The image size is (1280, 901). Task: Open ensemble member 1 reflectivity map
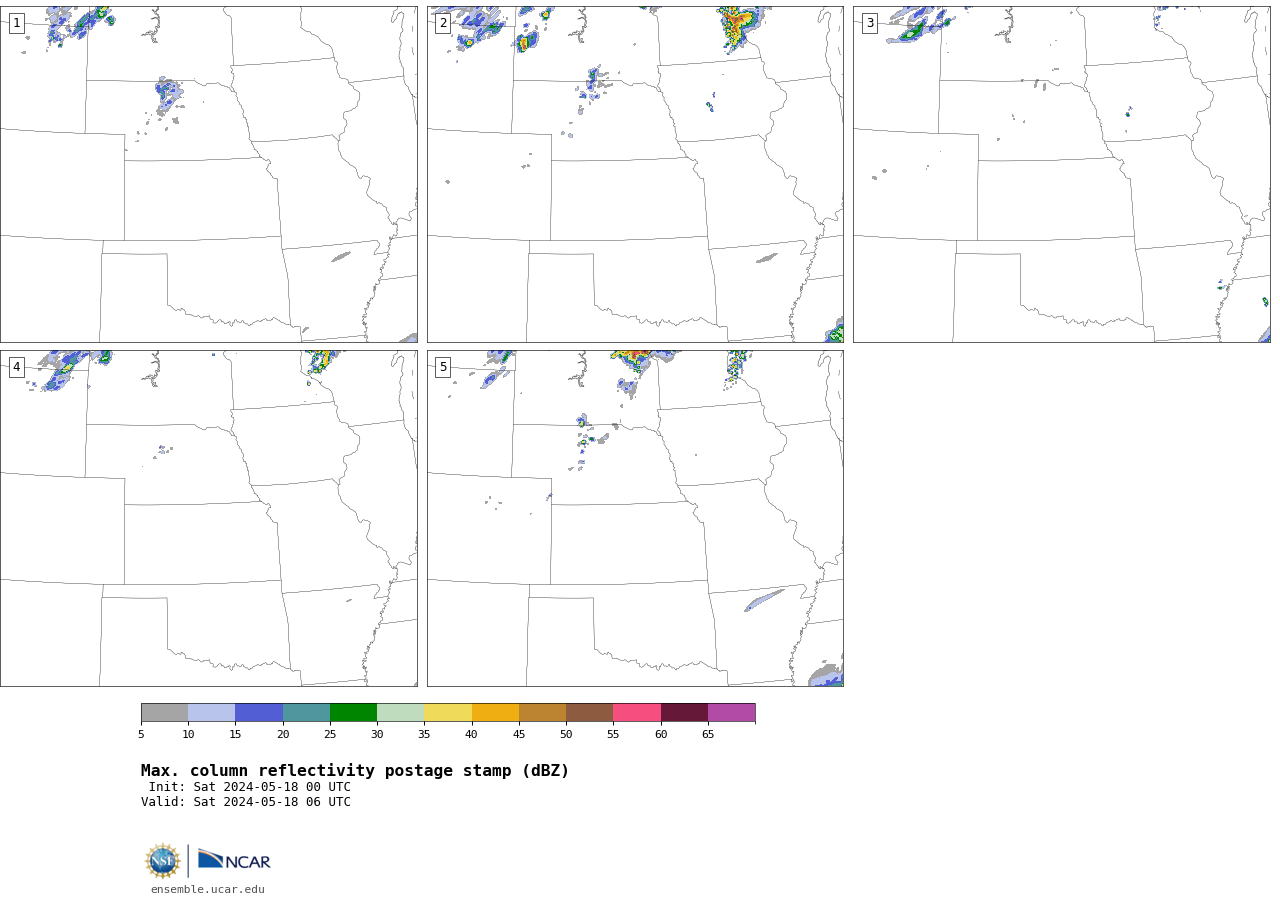coord(209,175)
